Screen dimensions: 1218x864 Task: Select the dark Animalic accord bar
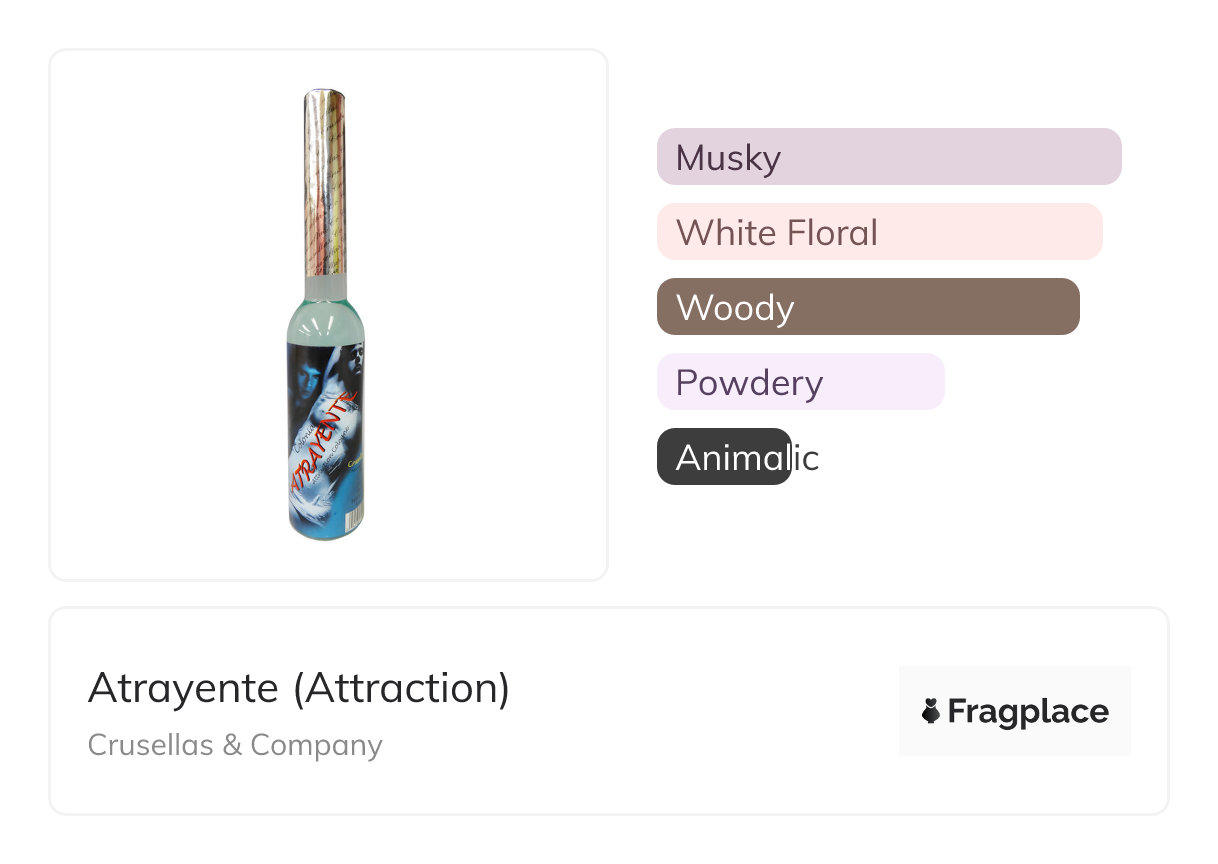pos(724,457)
